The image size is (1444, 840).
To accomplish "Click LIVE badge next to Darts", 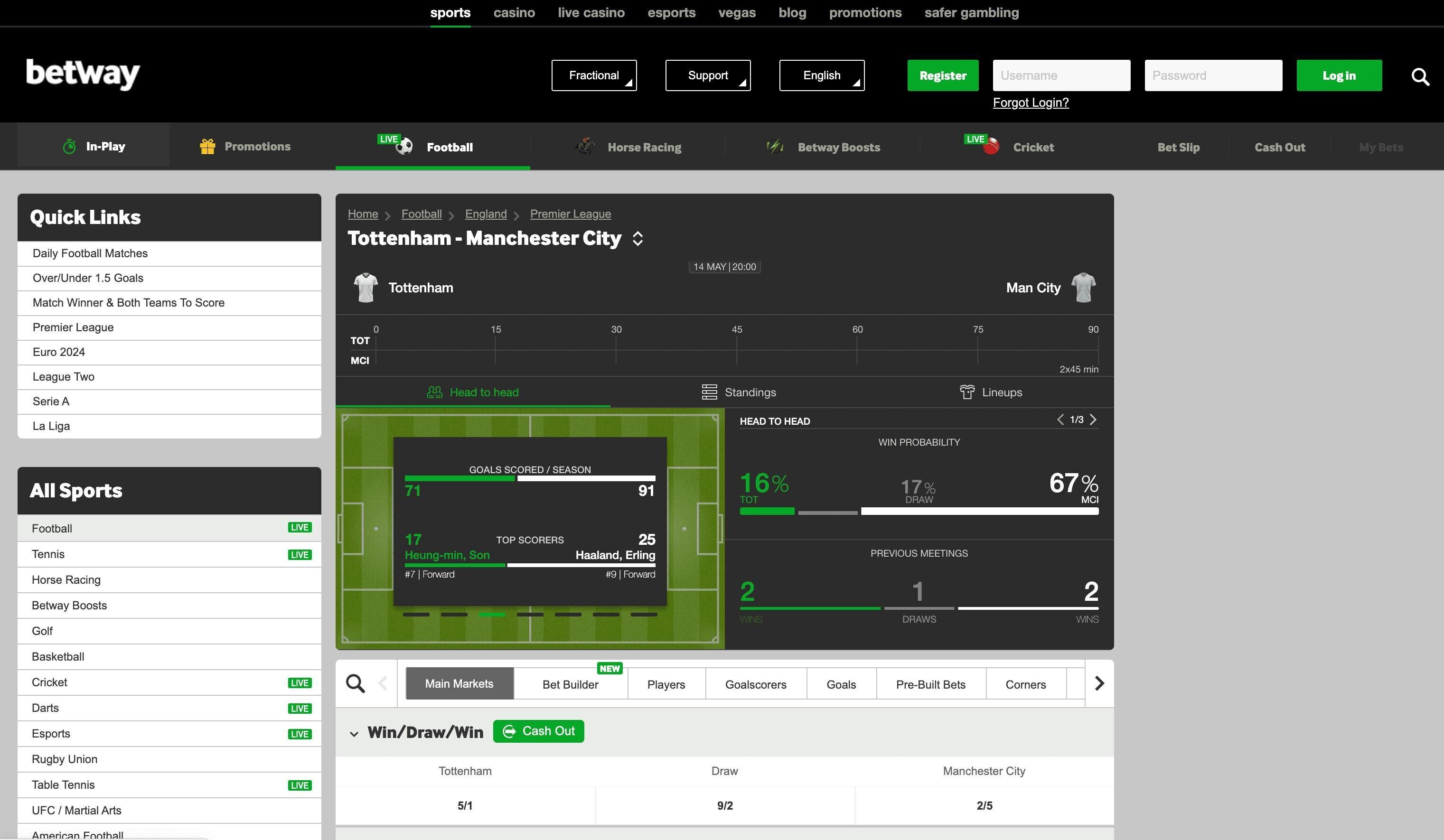I will pyautogui.click(x=300, y=708).
